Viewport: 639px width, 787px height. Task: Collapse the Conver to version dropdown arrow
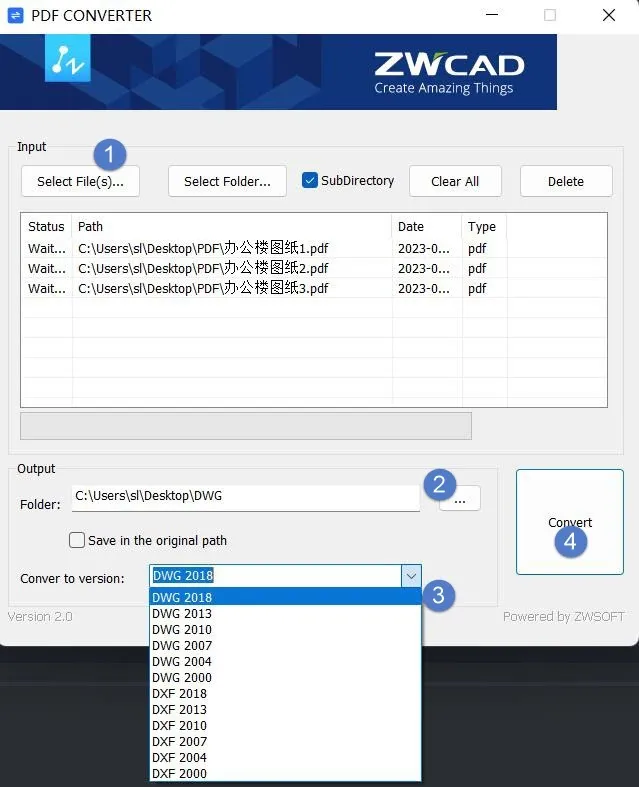tap(411, 576)
